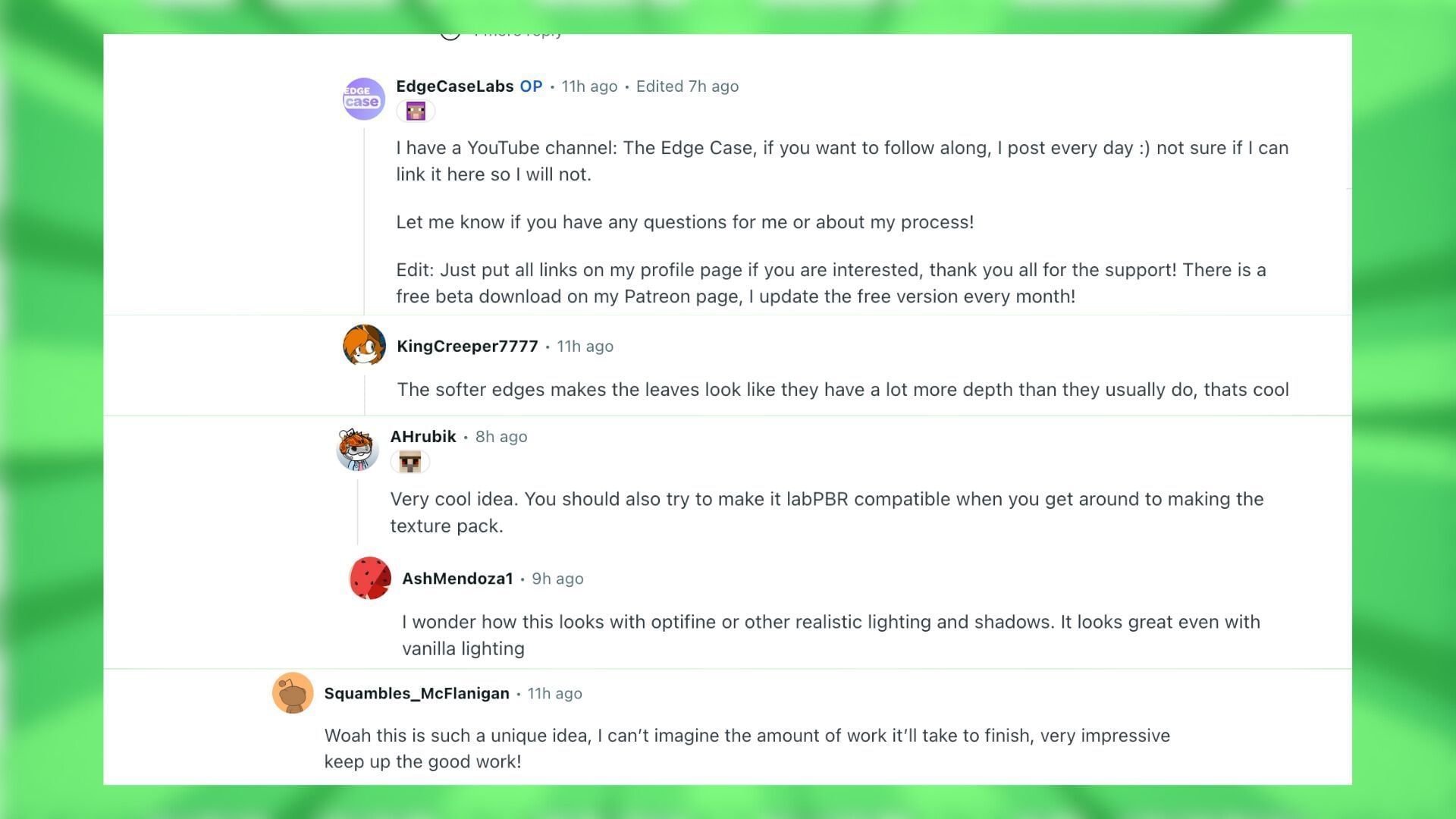The width and height of the screenshot is (1456, 819).
Task: Open the KingCreeper7777 avatar image
Action: pos(364,346)
